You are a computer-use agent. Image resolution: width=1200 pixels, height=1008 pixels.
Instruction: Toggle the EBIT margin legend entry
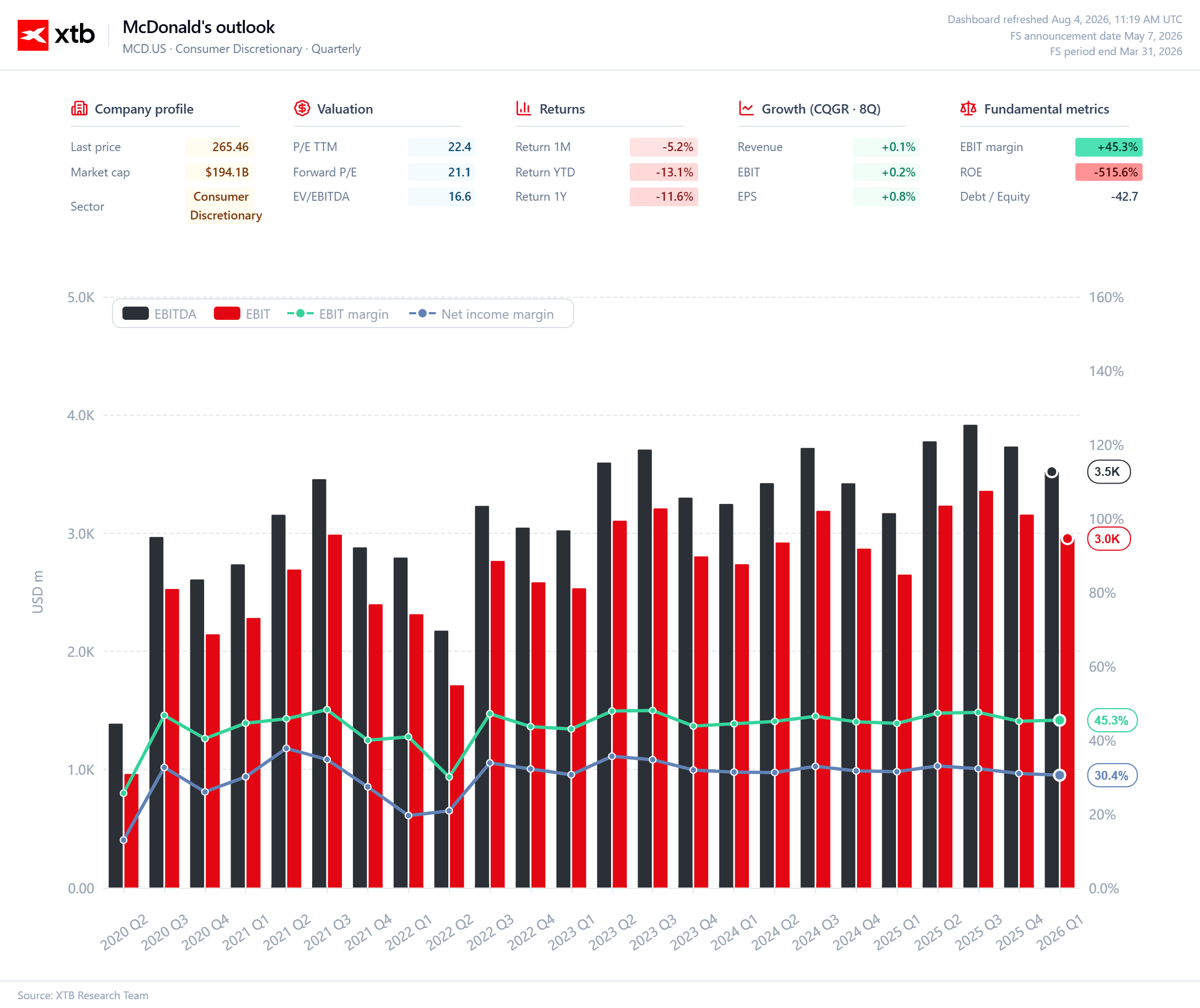(337, 314)
